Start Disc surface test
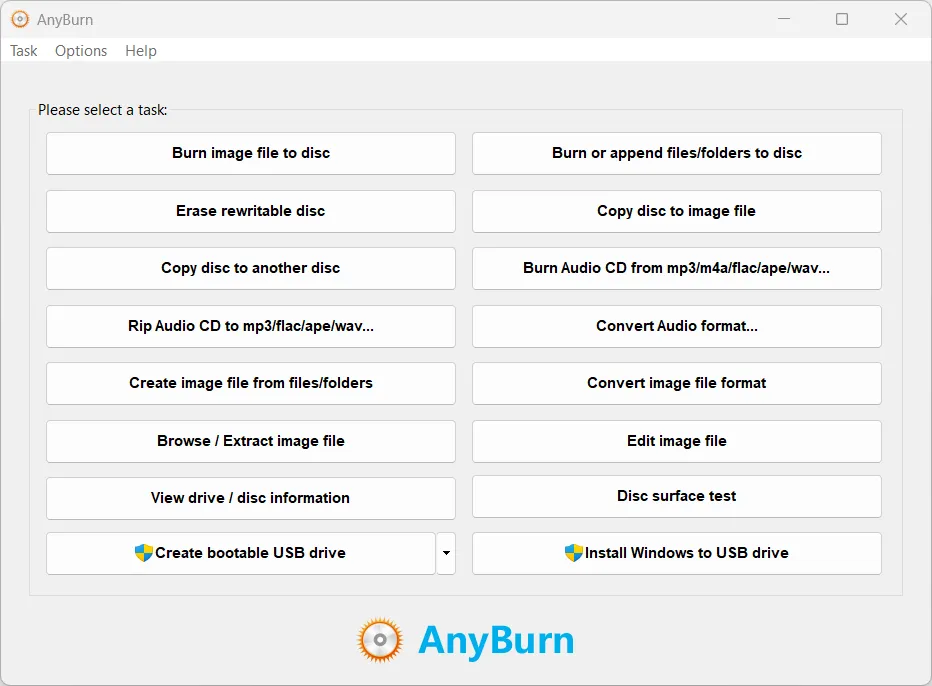This screenshot has width=932, height=686. (676, 496)
